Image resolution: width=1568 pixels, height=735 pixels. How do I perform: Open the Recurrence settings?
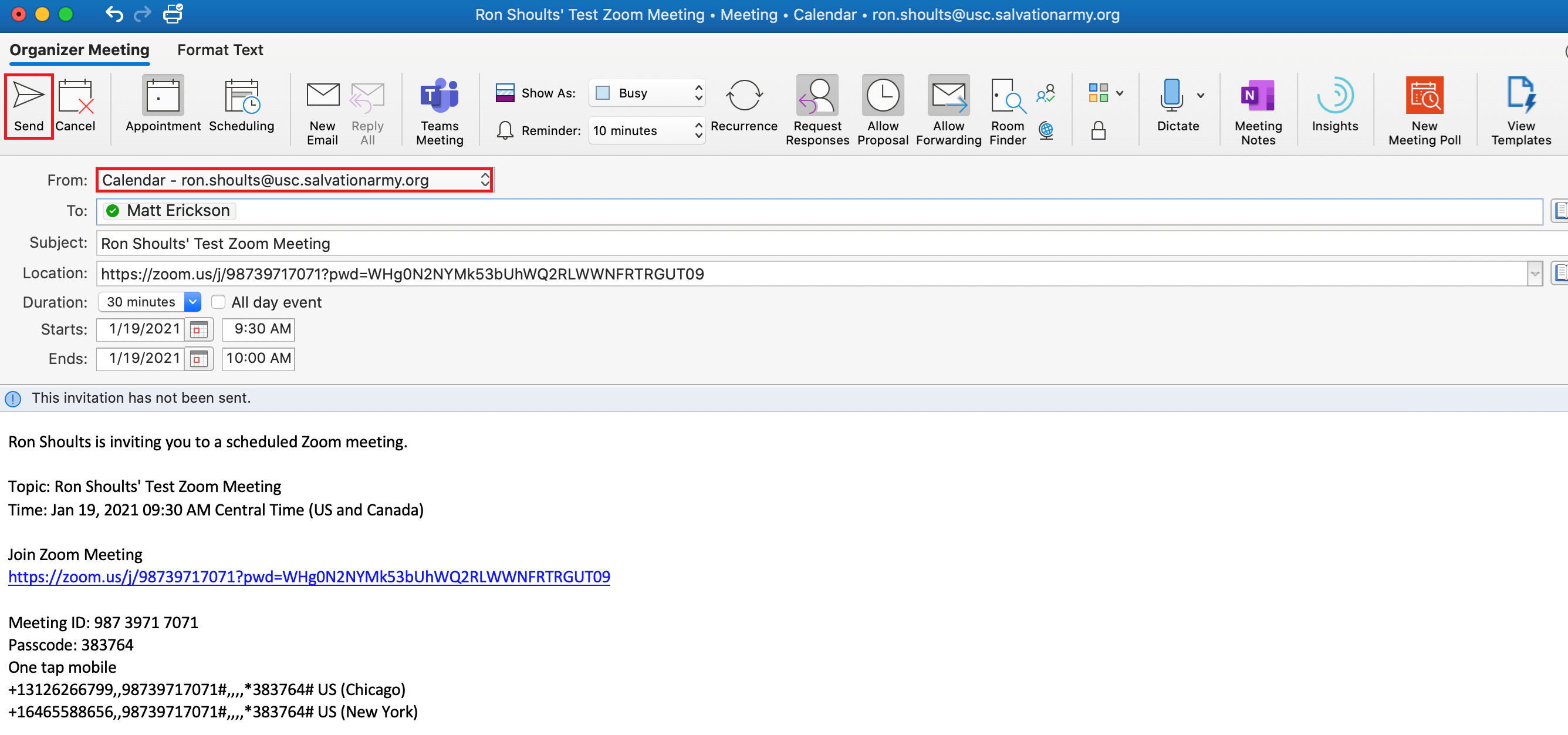[x=744, y=97]
